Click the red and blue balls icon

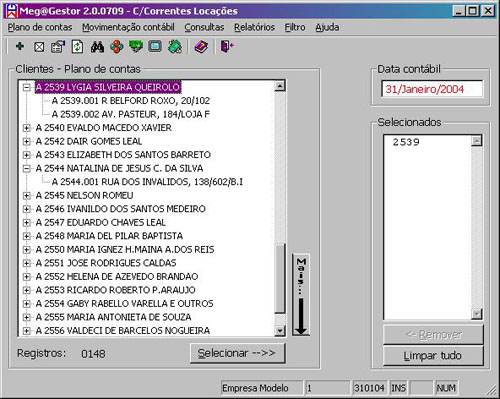[116, 47]
